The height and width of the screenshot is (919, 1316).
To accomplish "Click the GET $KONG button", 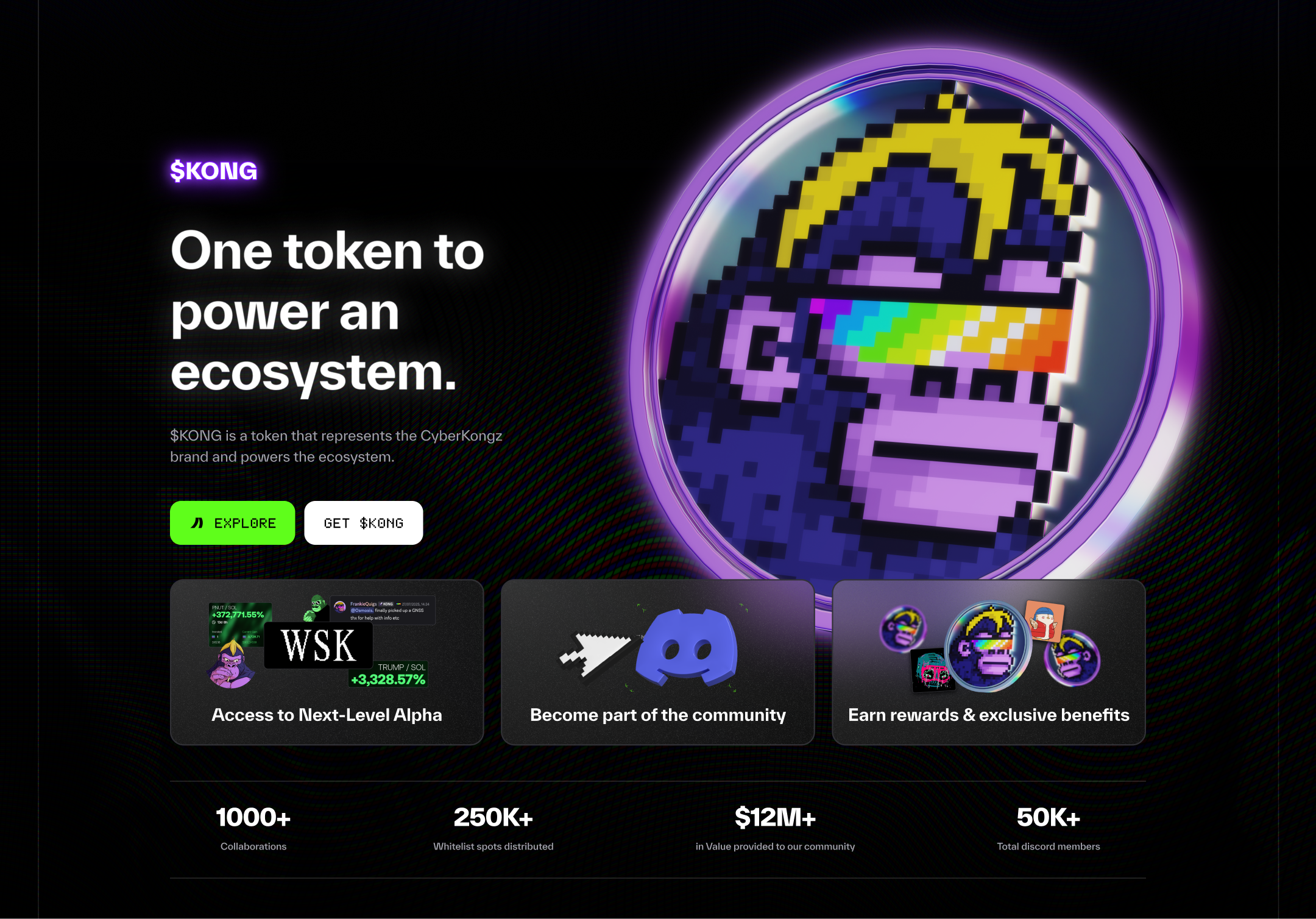I will coord(363,523).
